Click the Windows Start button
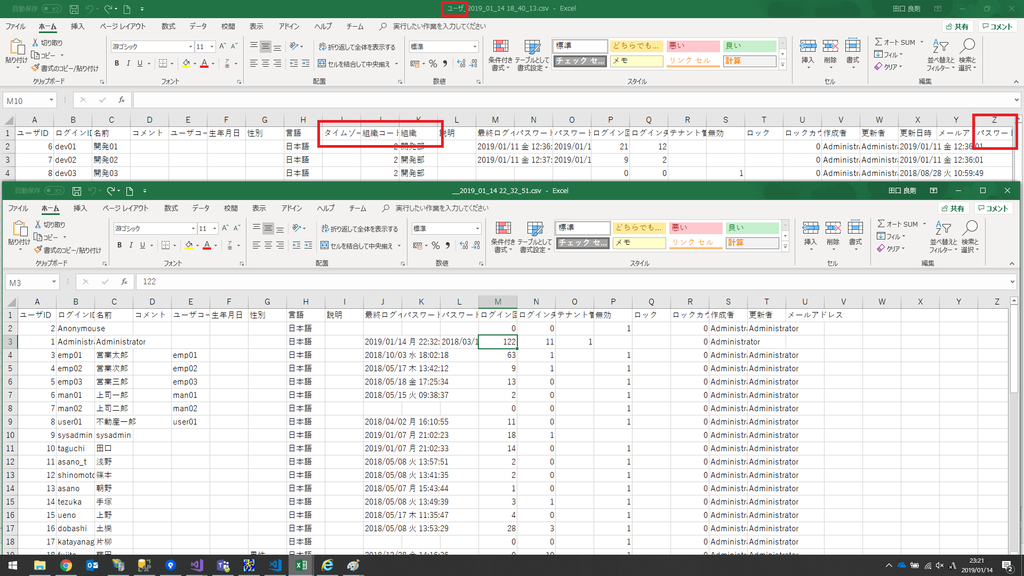The image size is (1024, 576). click(x=12, y=566)
